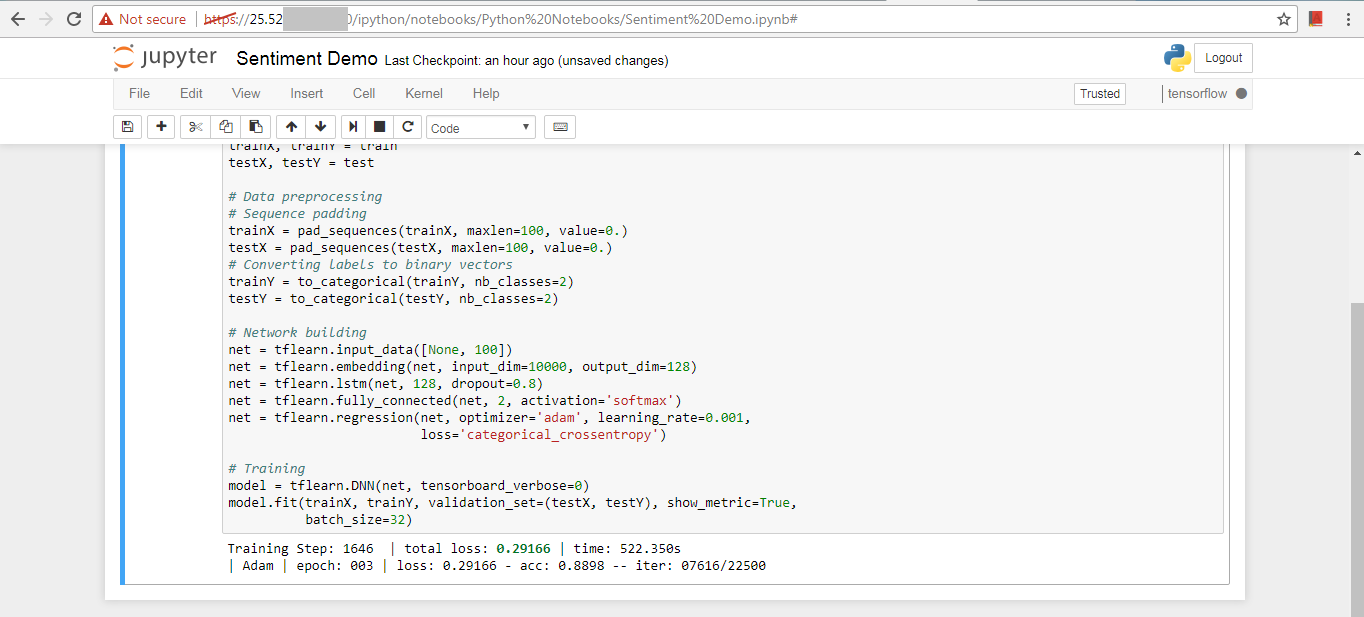Interrupt the kernel with the stop icon
The image size is (1364, 617).
coord(380,126)
